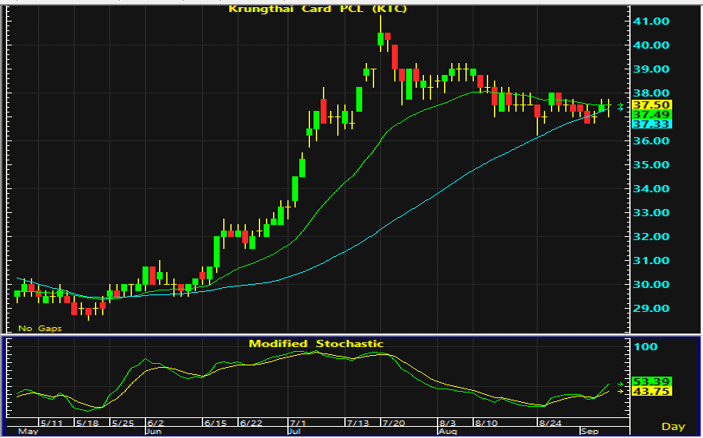Click the 36.00 price axis label

point(651,141)
